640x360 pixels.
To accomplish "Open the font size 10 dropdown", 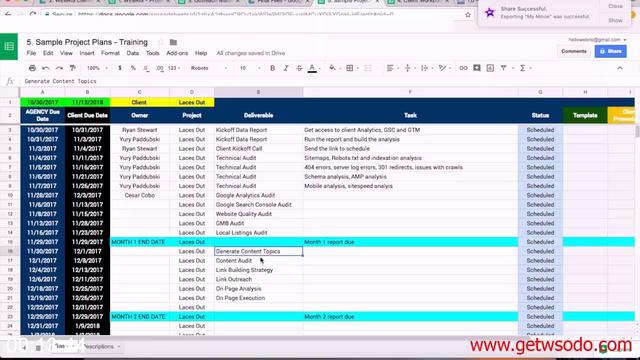I will (x=250, y=68).
